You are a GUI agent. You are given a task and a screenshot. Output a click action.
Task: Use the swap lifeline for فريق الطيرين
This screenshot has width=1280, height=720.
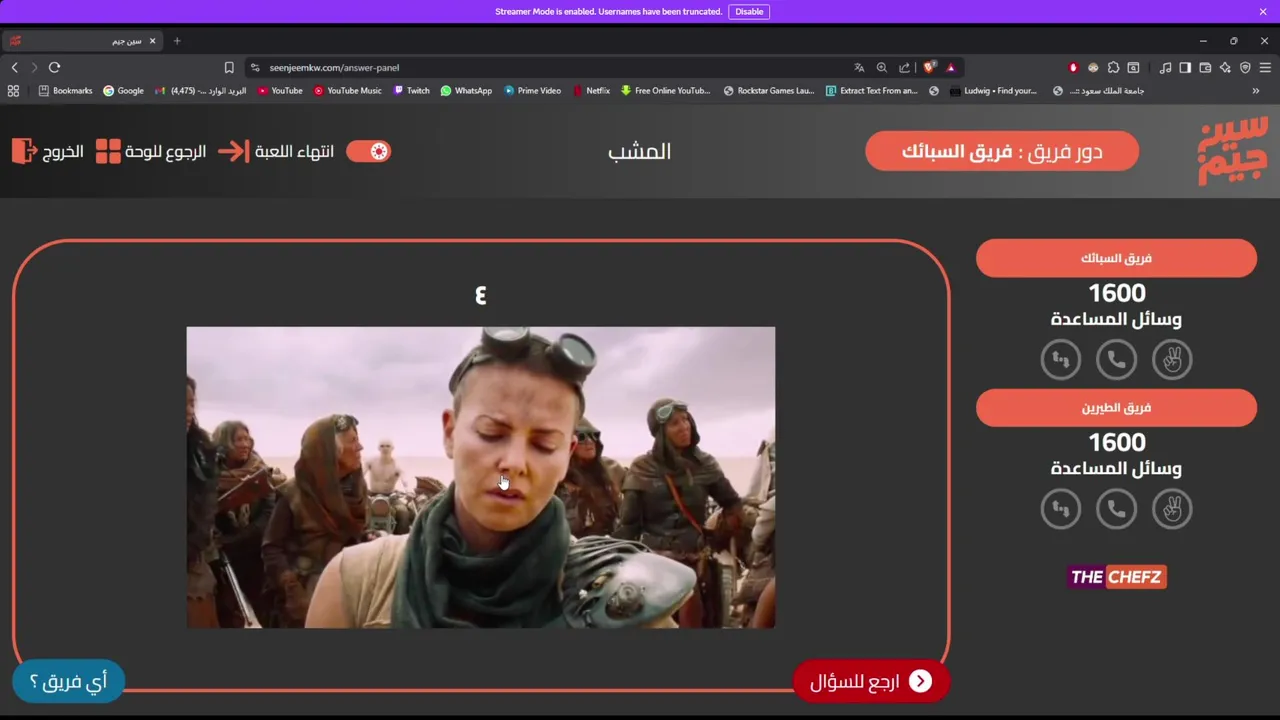[x=1061, y=509]
